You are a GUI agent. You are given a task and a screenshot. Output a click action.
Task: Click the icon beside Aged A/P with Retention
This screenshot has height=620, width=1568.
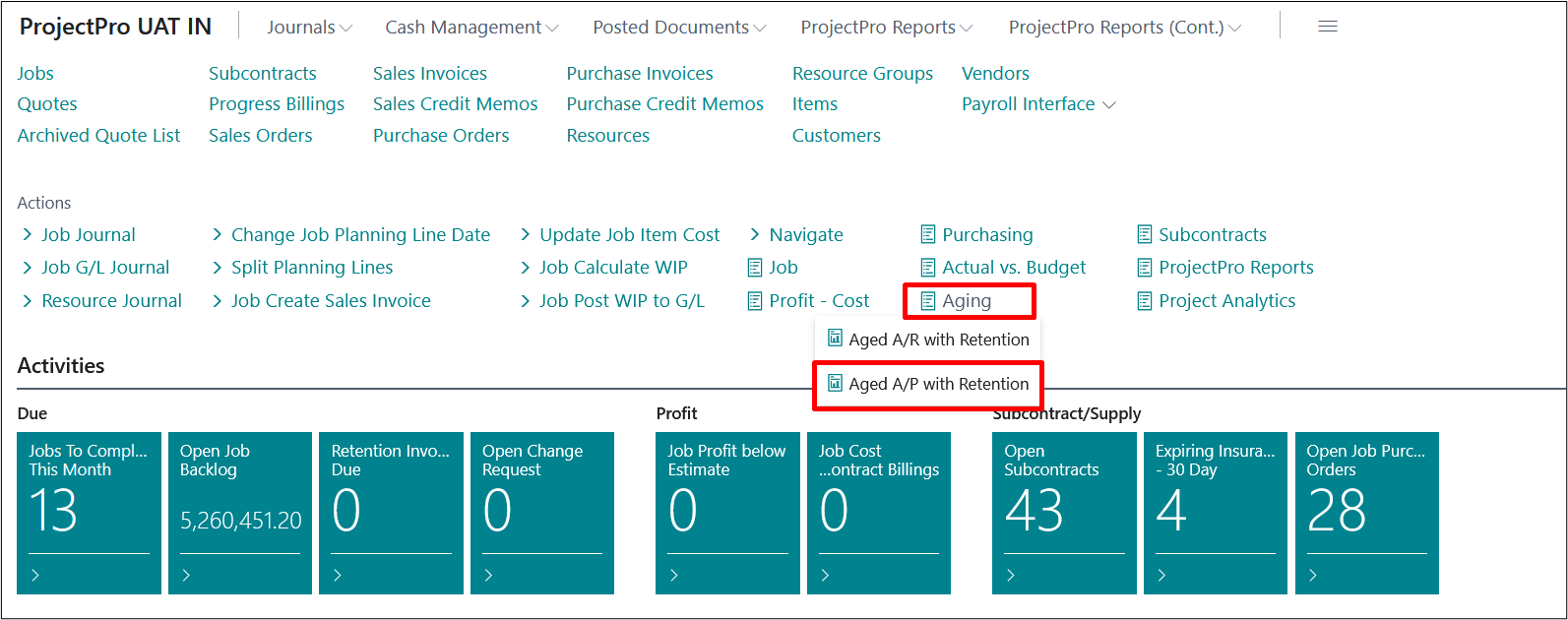coord(835,383)
